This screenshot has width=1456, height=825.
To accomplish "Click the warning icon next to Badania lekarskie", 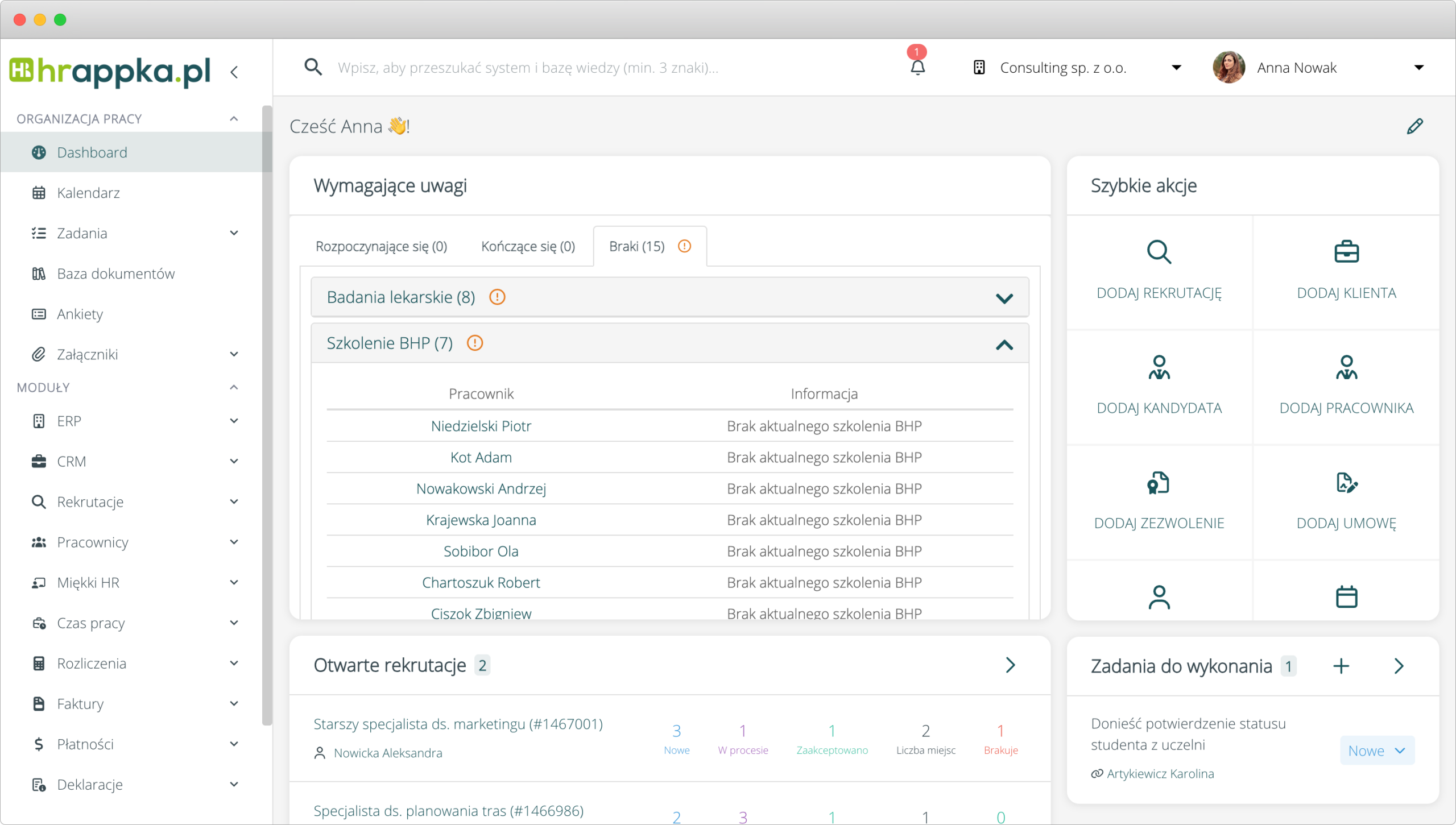I will [497, 297].
